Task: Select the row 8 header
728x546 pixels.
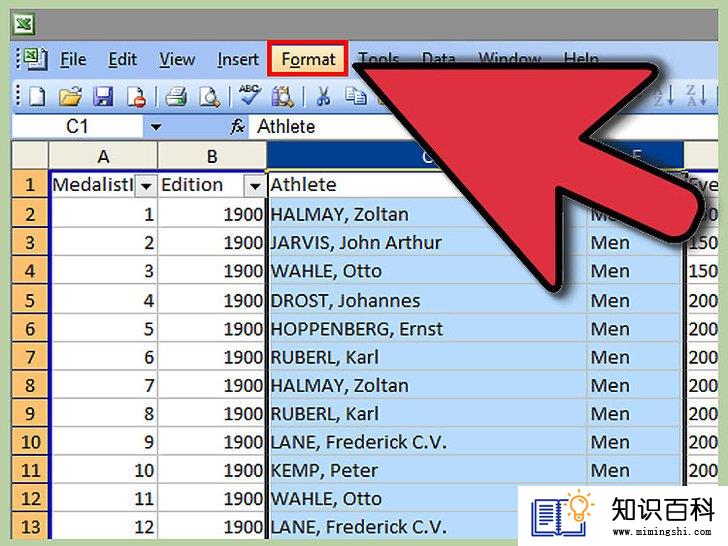Action: click(30, 385)
